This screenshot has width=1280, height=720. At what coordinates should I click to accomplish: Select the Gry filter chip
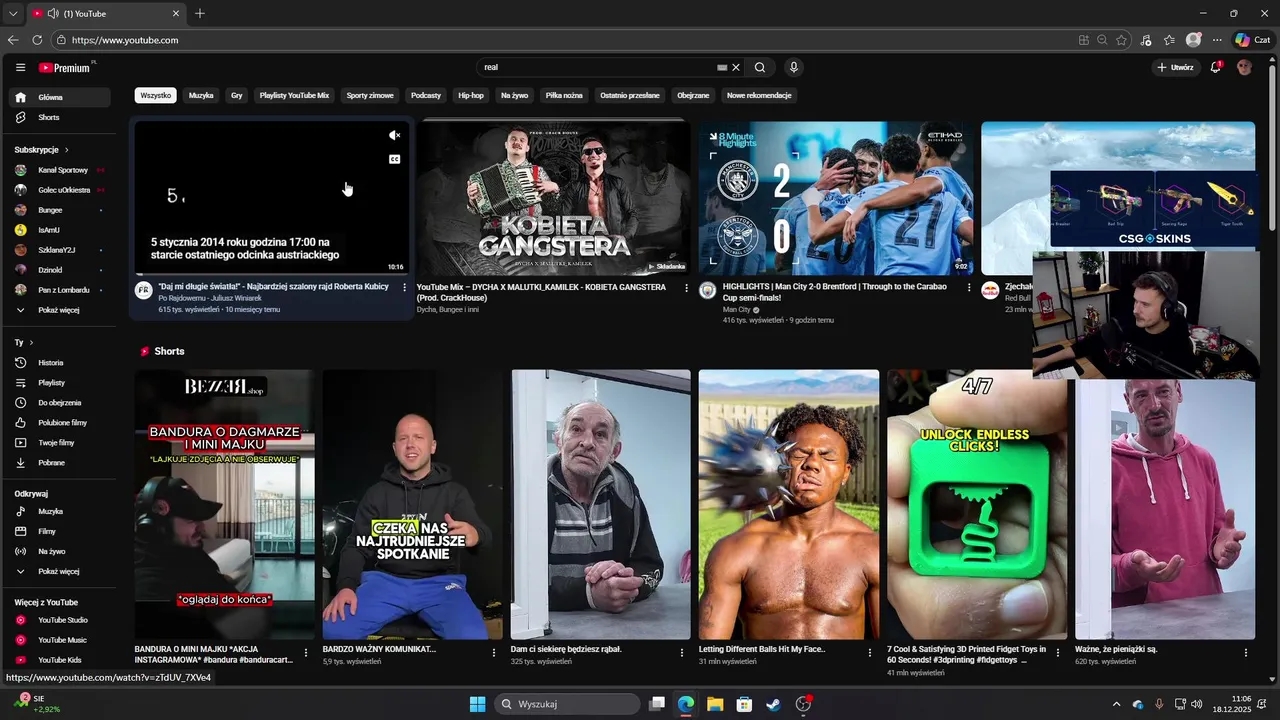[237, 95]
